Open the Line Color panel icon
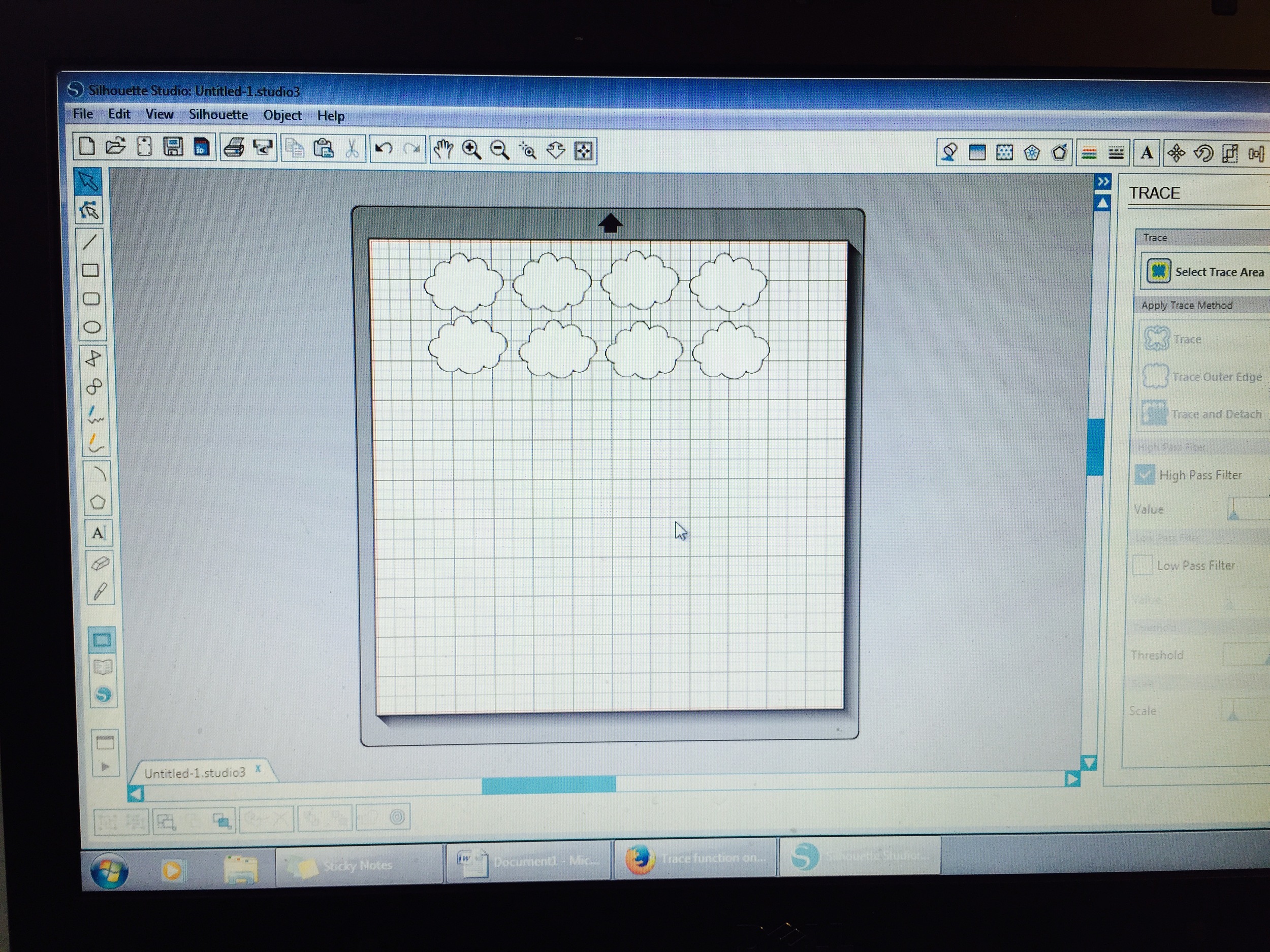This screenshot has height=952, width=1270. [1089, 153]
